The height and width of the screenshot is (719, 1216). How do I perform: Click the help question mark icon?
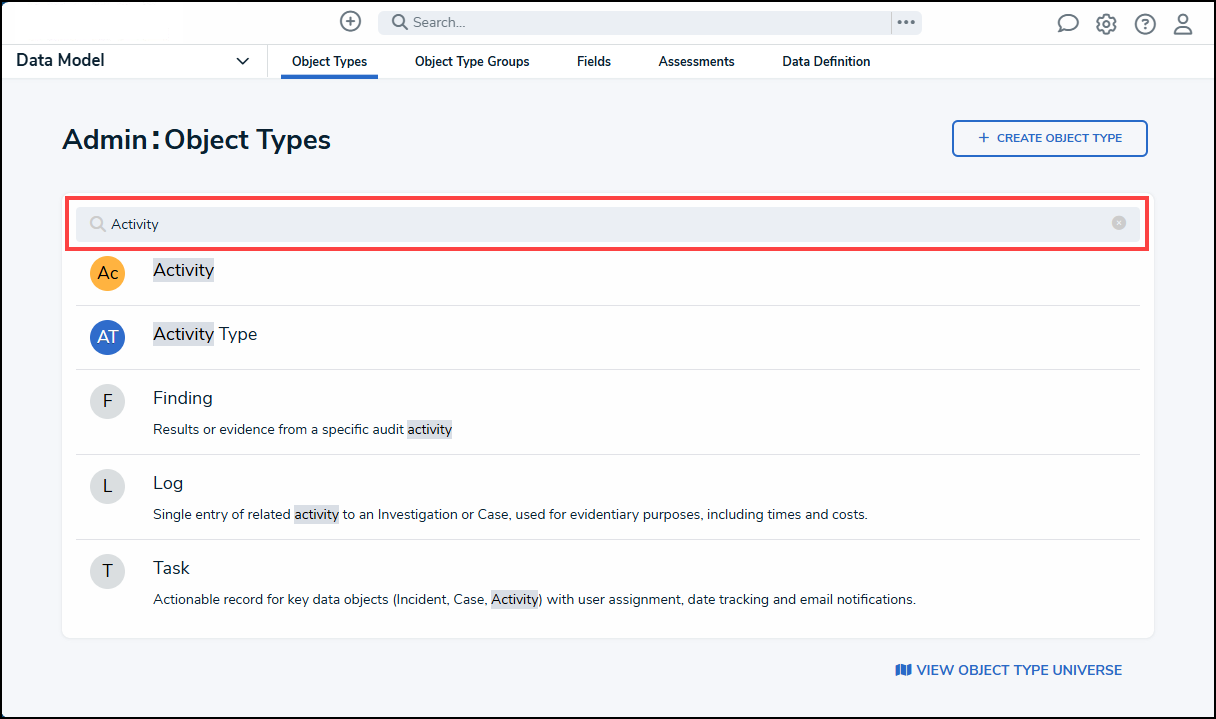tap(1145, 24)
